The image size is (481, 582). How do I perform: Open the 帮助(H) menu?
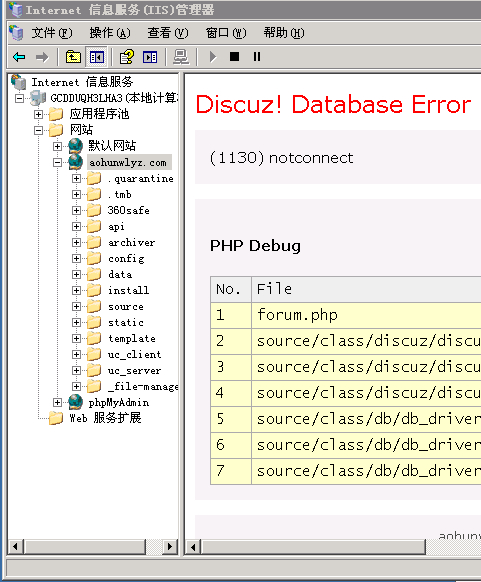pyautogui.click(x=284, y=33)
